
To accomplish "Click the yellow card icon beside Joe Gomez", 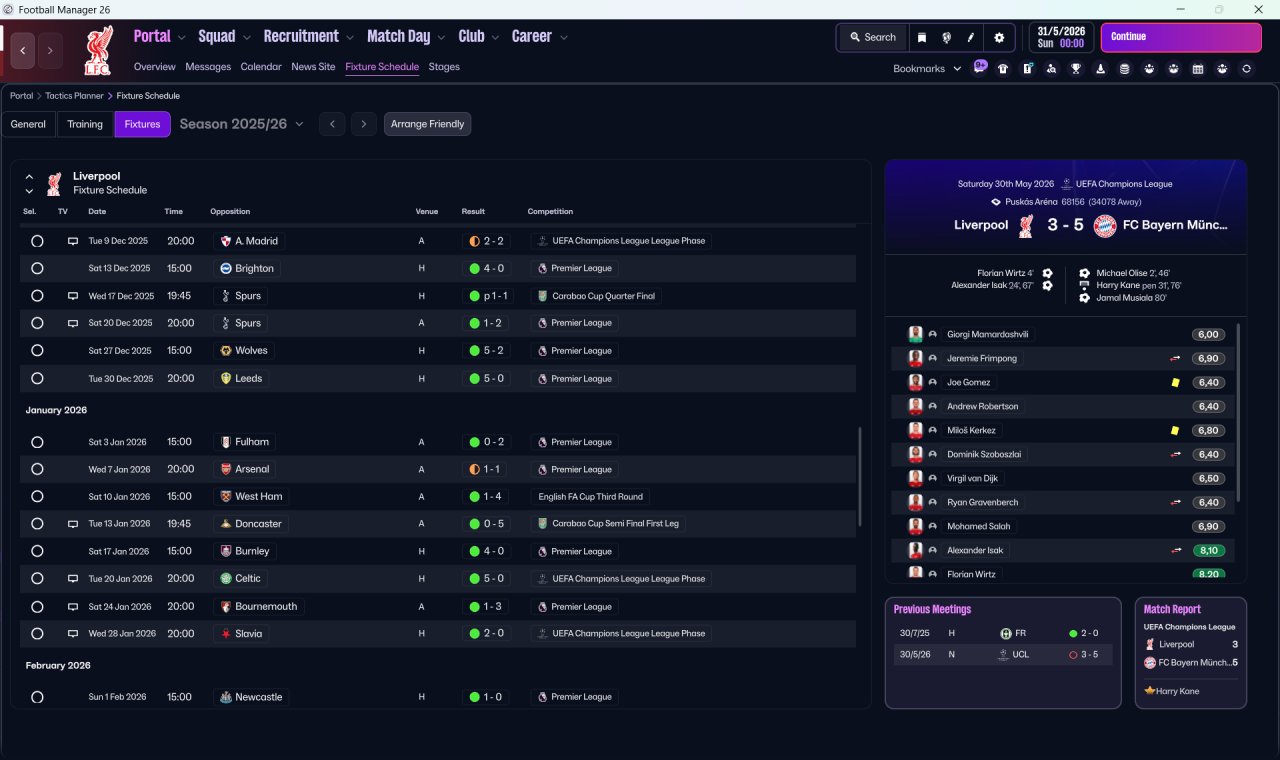I will (x=1175, y=383).
